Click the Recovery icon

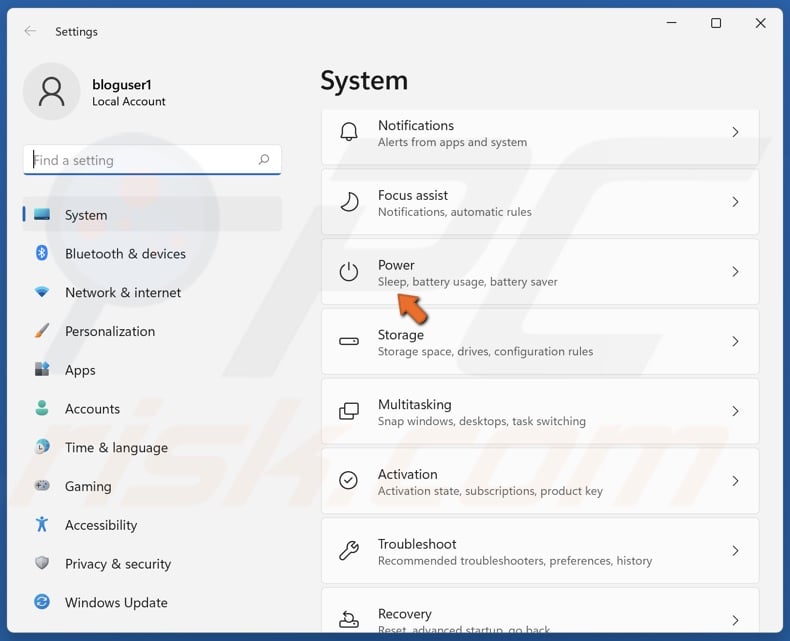[x=349, y=619]
